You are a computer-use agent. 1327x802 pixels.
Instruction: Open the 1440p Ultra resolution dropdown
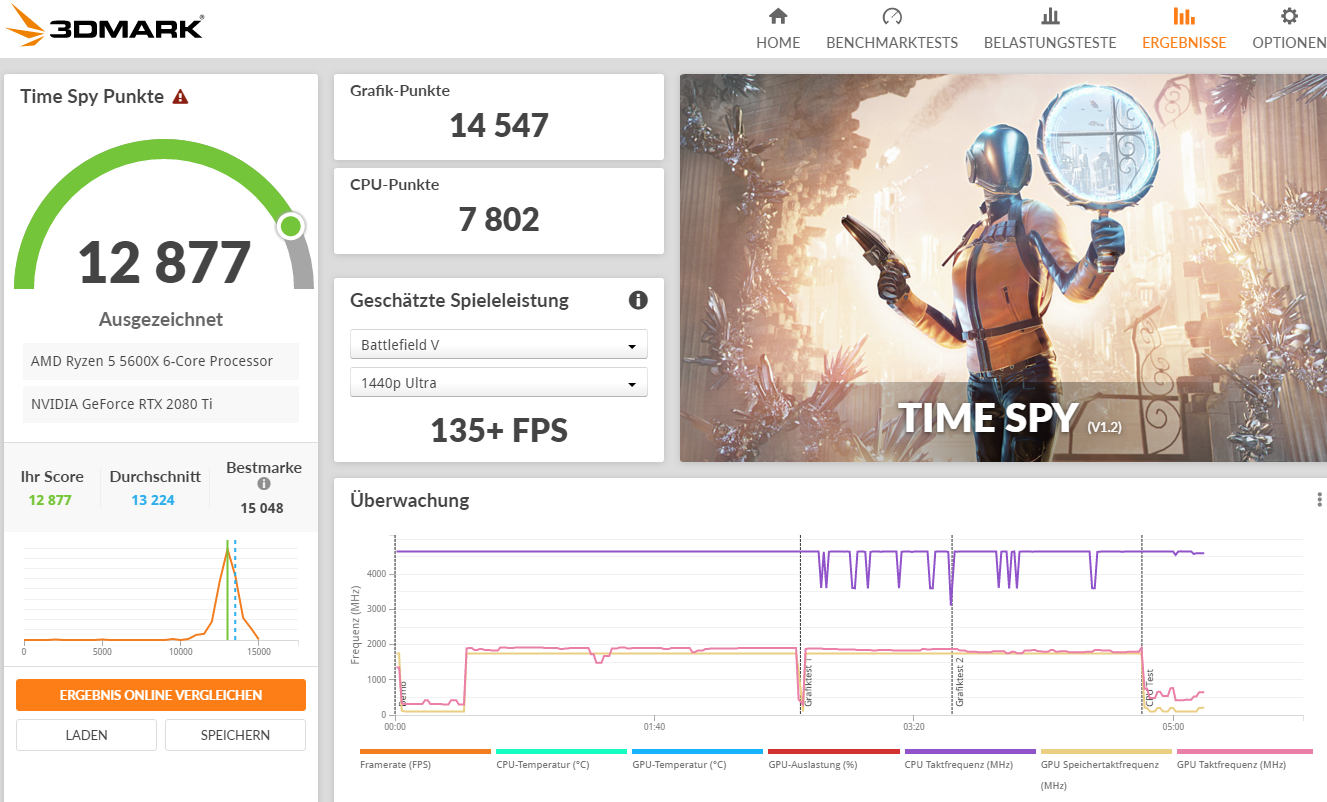coord(499,383)
